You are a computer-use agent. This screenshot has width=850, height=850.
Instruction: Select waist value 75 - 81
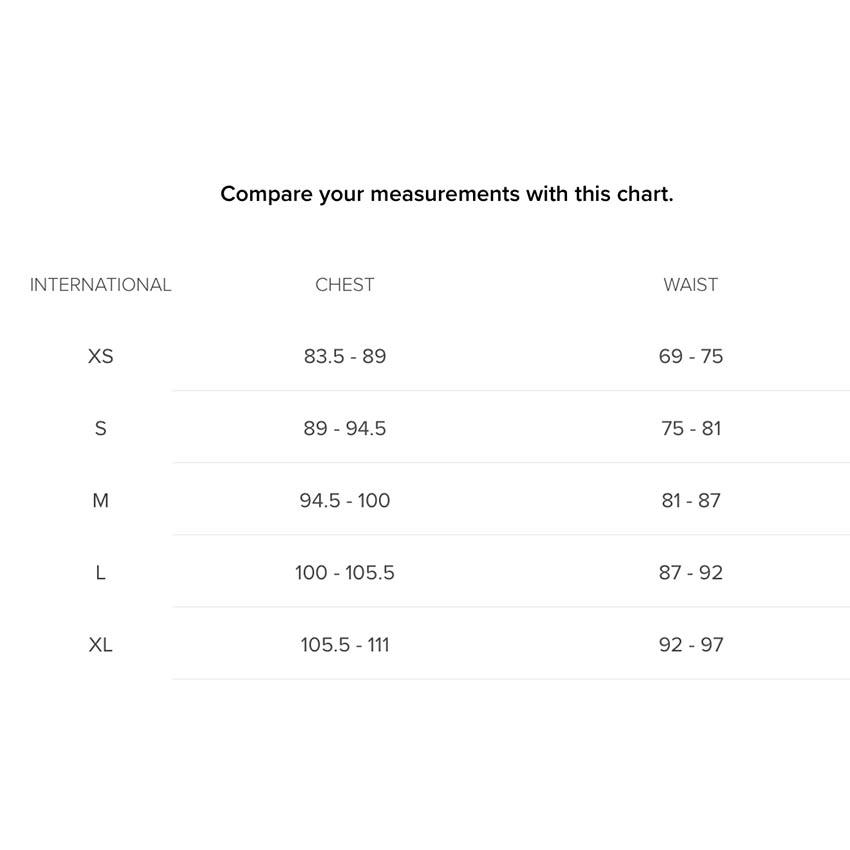[691, 428]
